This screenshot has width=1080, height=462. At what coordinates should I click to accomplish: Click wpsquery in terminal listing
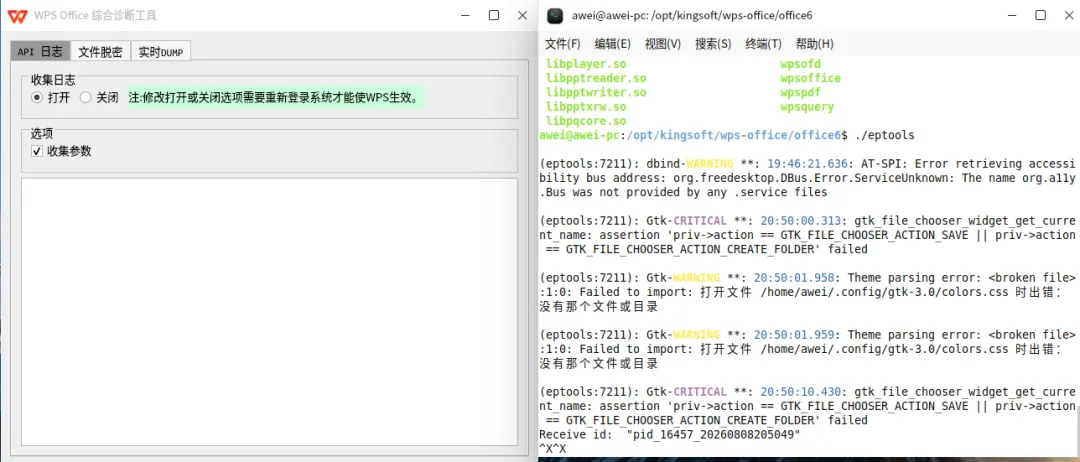pyautogui.click(x=807, y=107)
